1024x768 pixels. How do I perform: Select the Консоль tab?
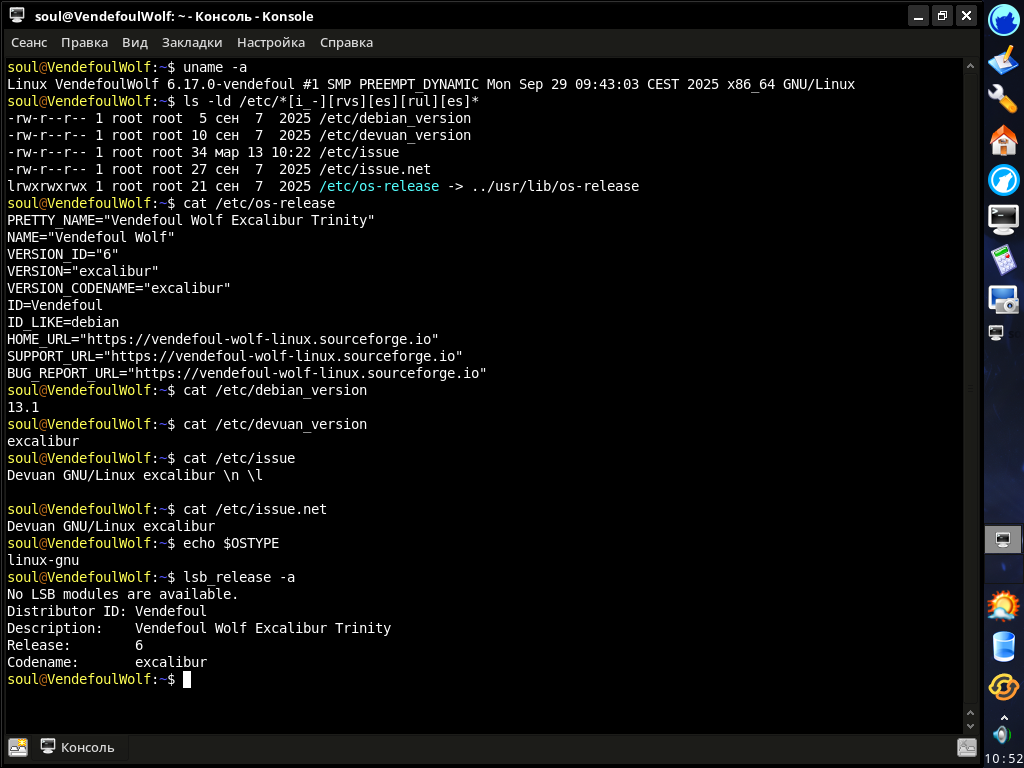78,747
